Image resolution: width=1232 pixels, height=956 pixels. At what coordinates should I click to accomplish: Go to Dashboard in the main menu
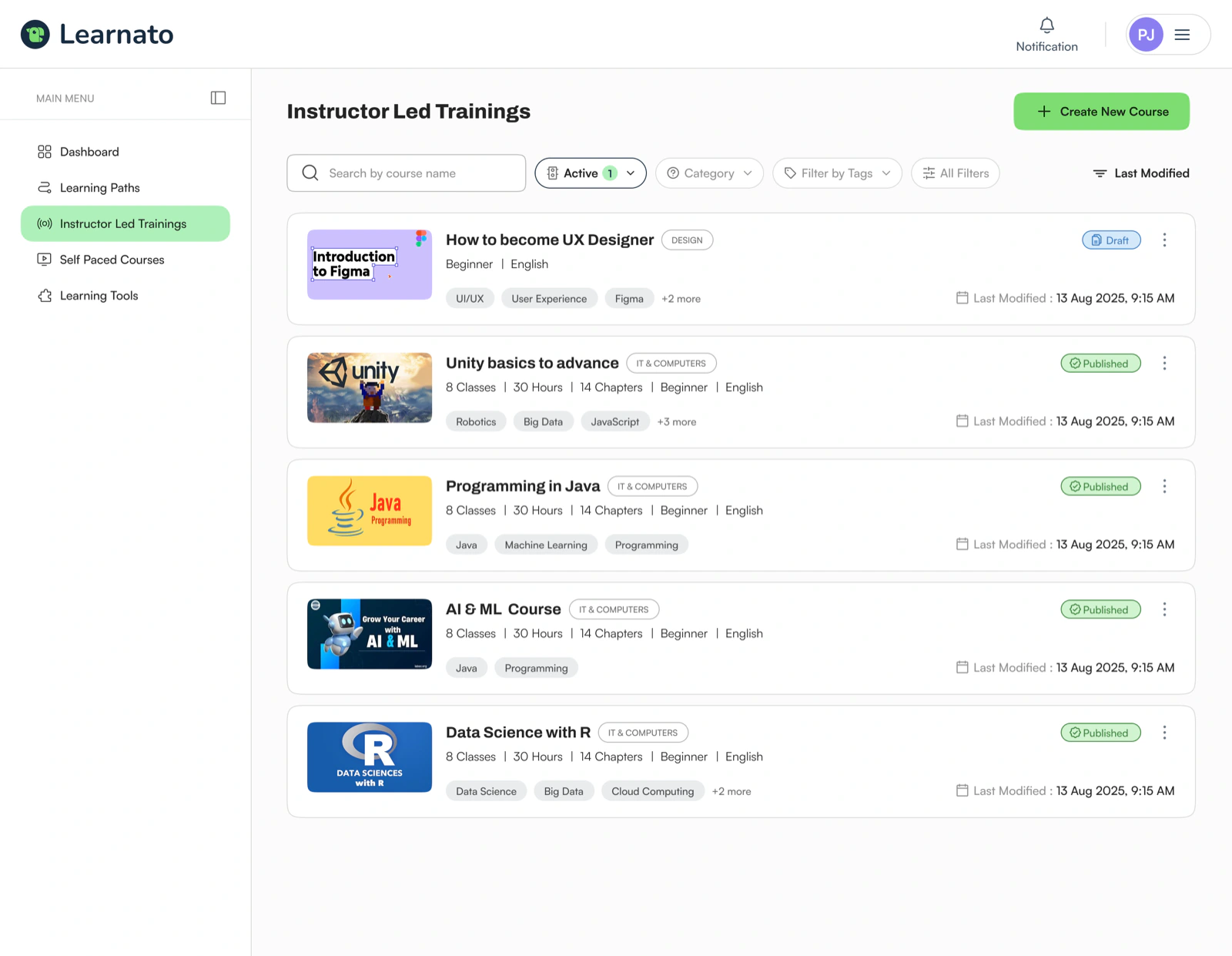pyautogui.click(x=126, y=152)
